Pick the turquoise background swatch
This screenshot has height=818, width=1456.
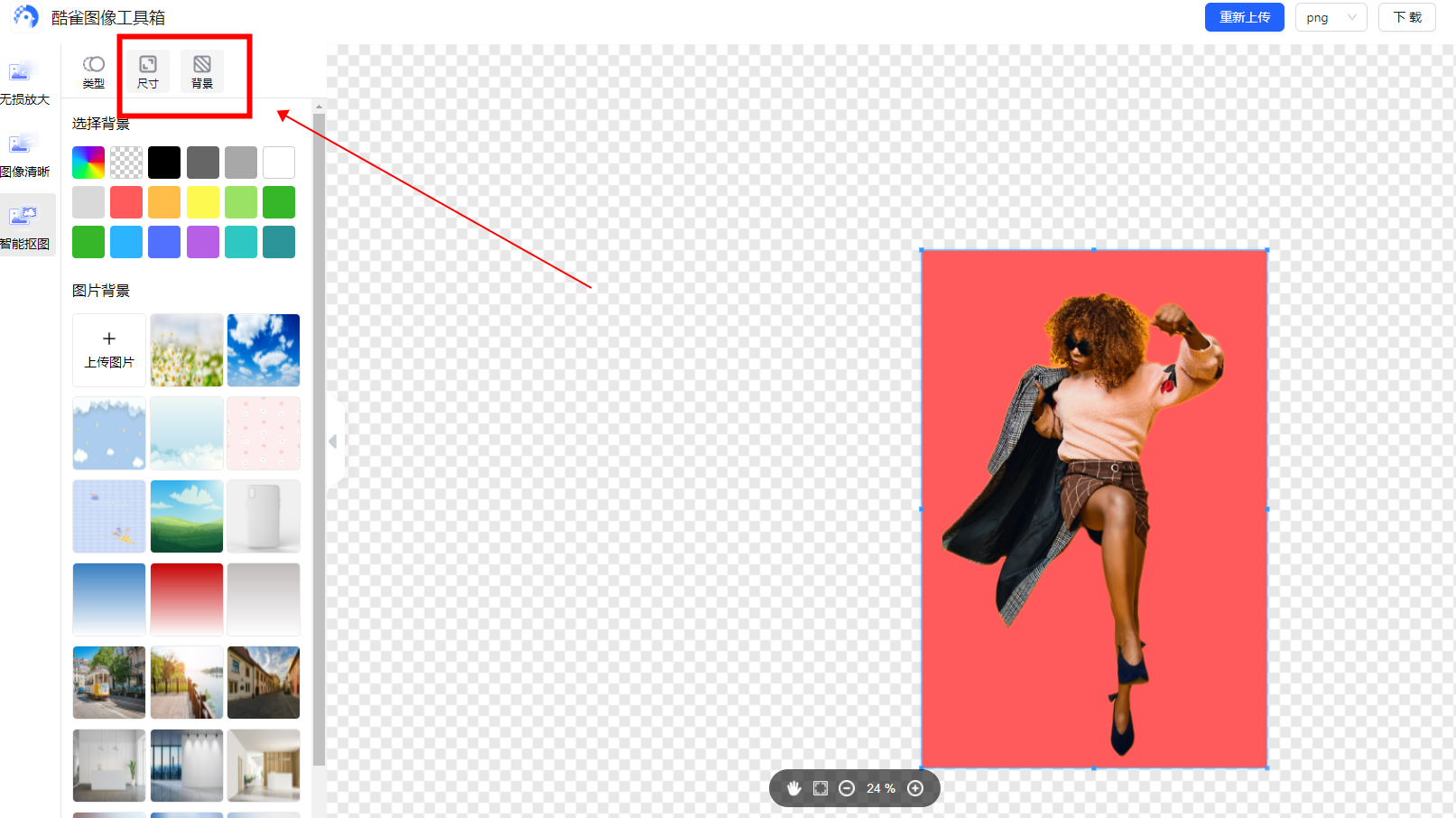[241, 242]
